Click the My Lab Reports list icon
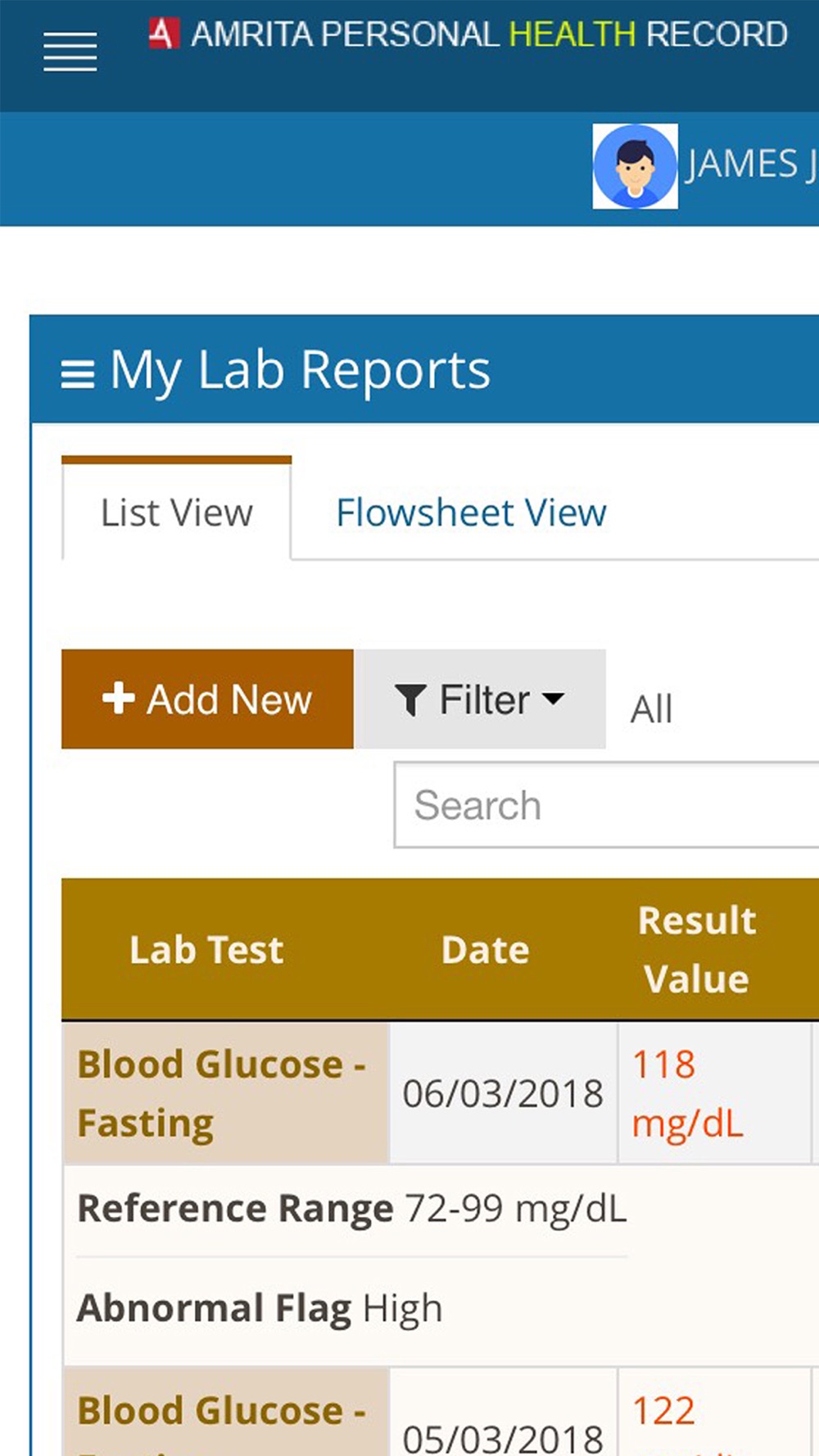Image resolution: width=819 pixels, height=1456 pixels. pyautogui.click(x=78, y=374)
